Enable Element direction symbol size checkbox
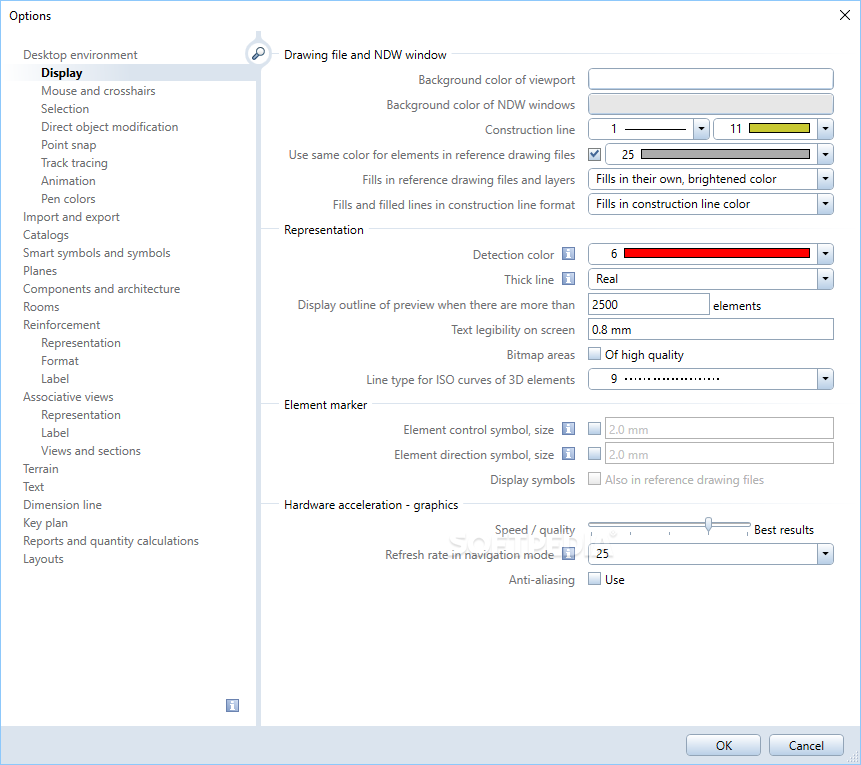Screen dimensions: 861x765 click(594, 454)
